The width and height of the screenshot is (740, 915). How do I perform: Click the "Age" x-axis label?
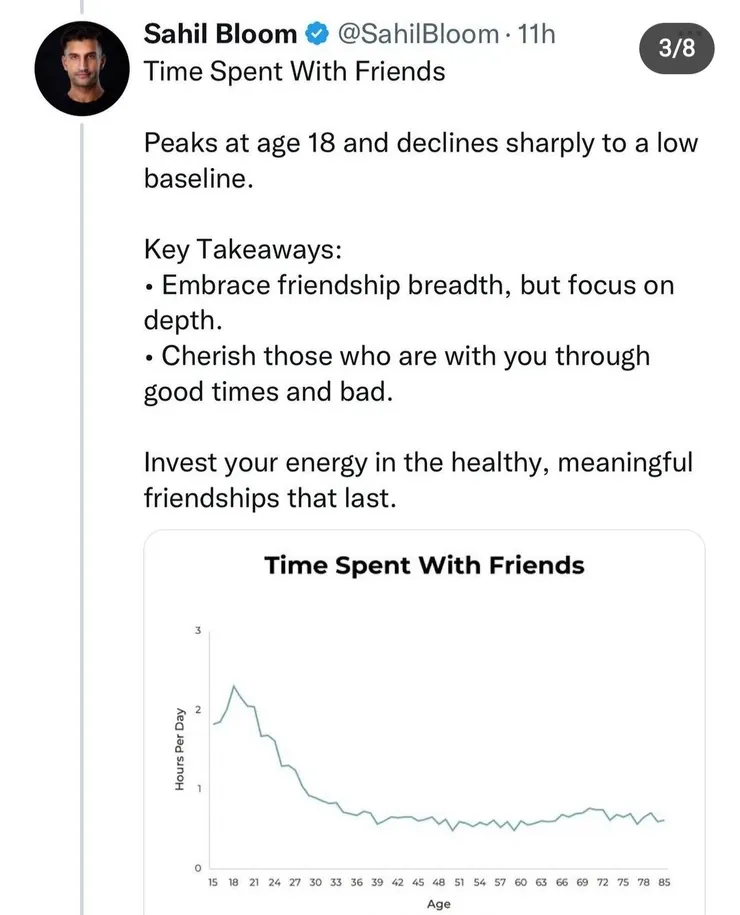(439, 904)
